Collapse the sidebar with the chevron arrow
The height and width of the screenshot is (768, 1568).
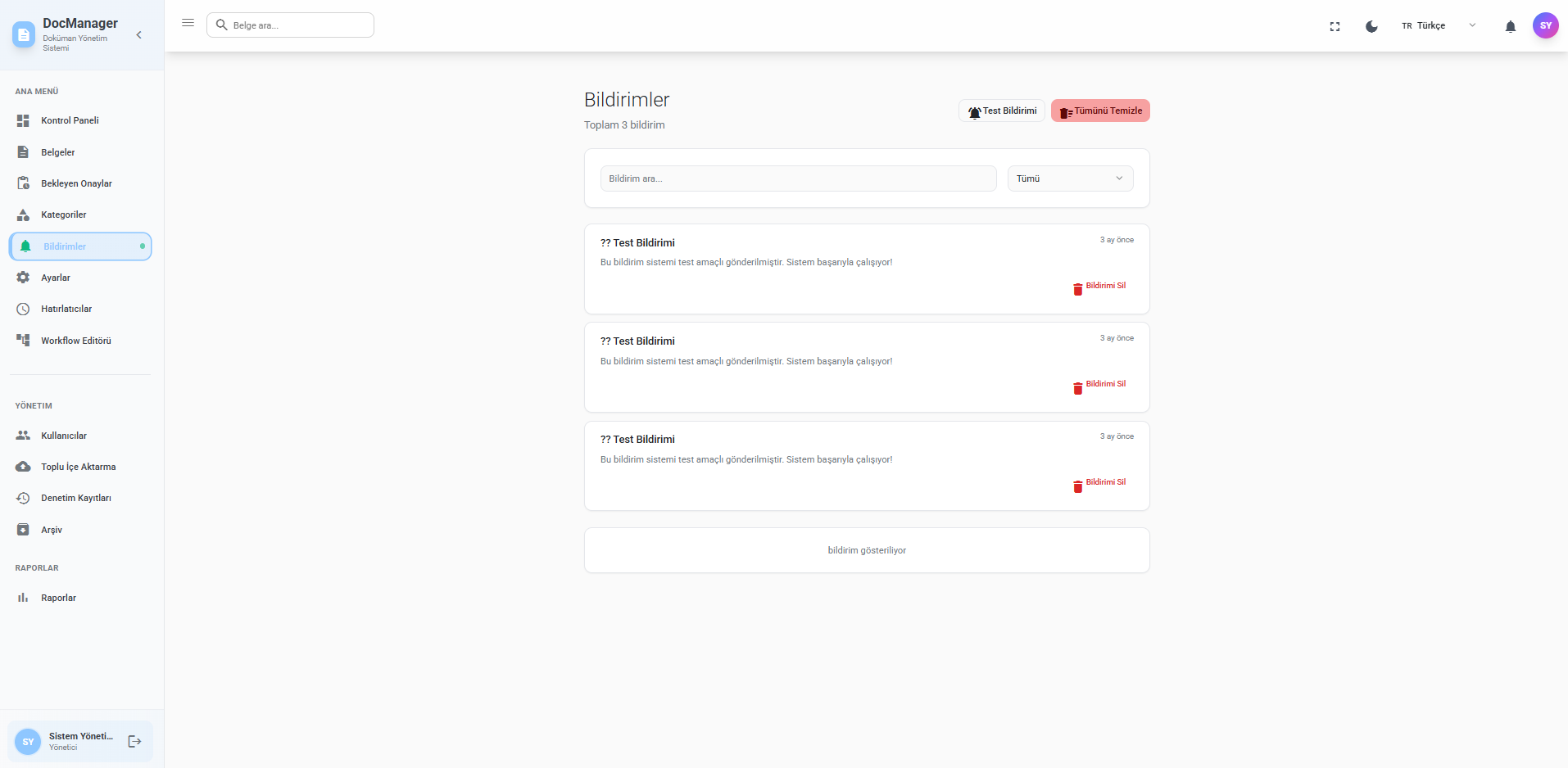tap(138, 34)
